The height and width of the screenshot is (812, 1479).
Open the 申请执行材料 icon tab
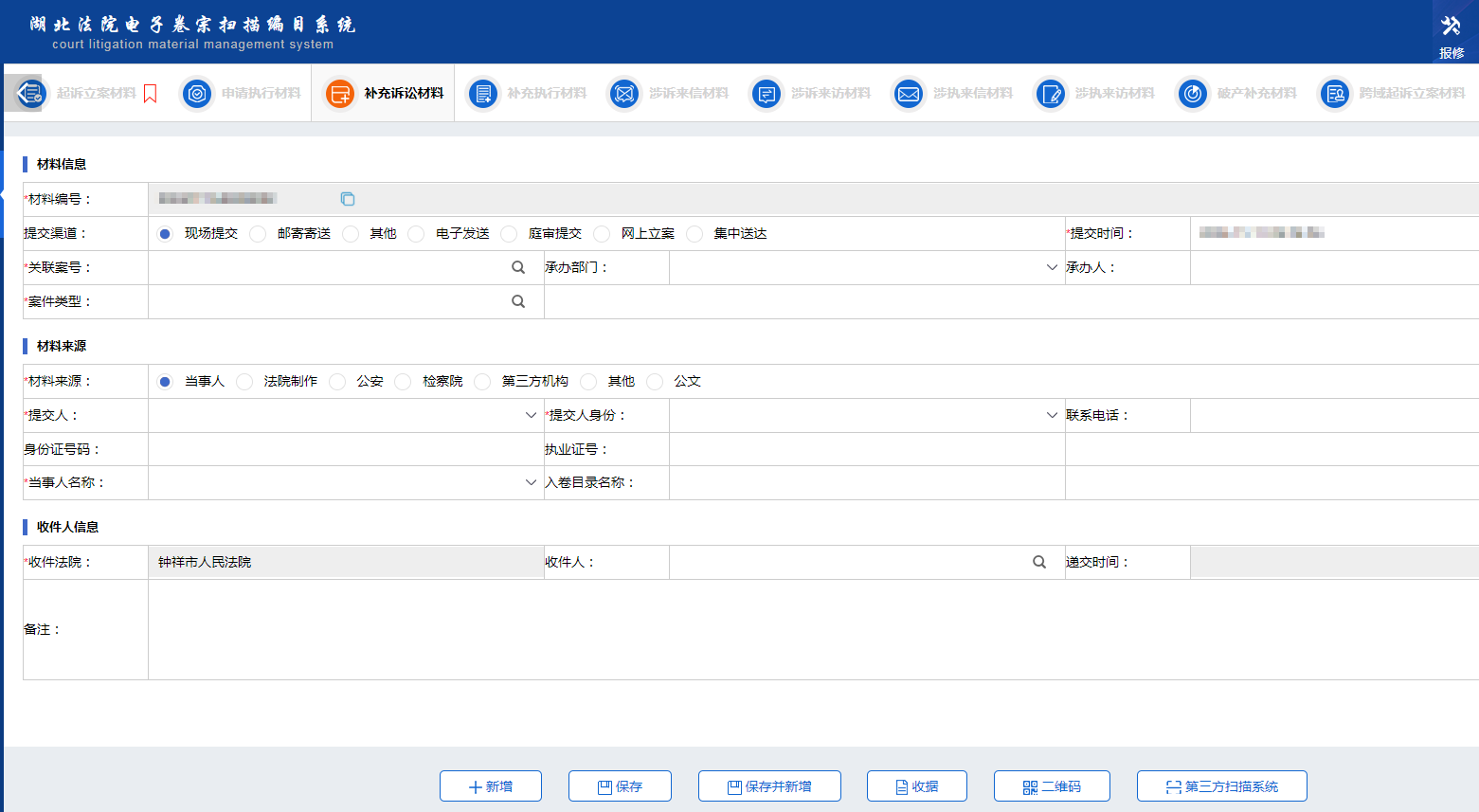[197, 94]
